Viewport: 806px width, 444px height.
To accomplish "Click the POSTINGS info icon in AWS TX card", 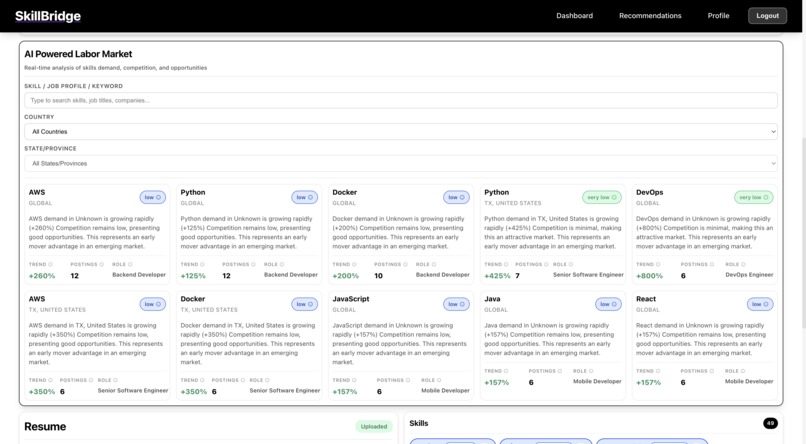I will [x=91, y=380].
